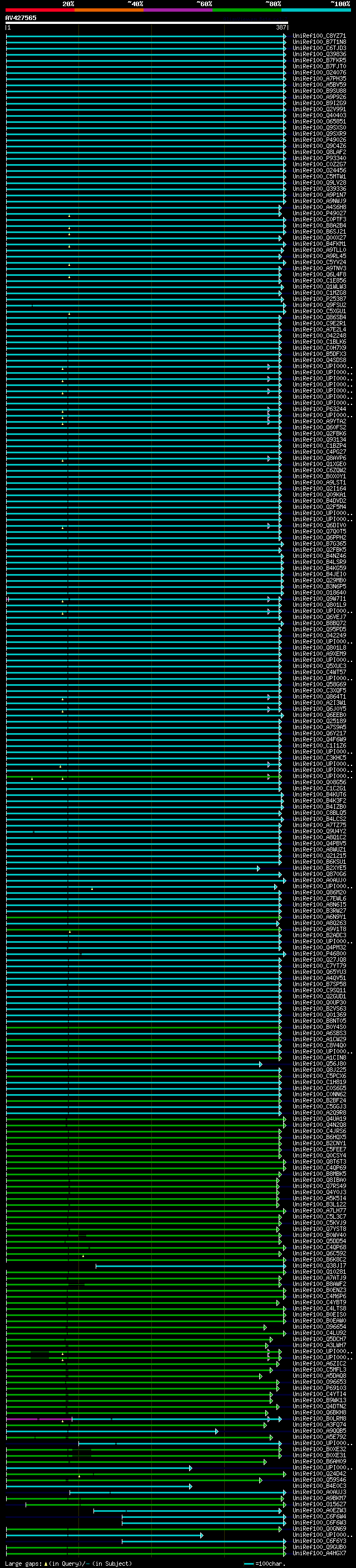This screenshot has height=1568, width=356.
Task: Click the orange ~40% identity legend segment
Action: [x=109, y=11]
